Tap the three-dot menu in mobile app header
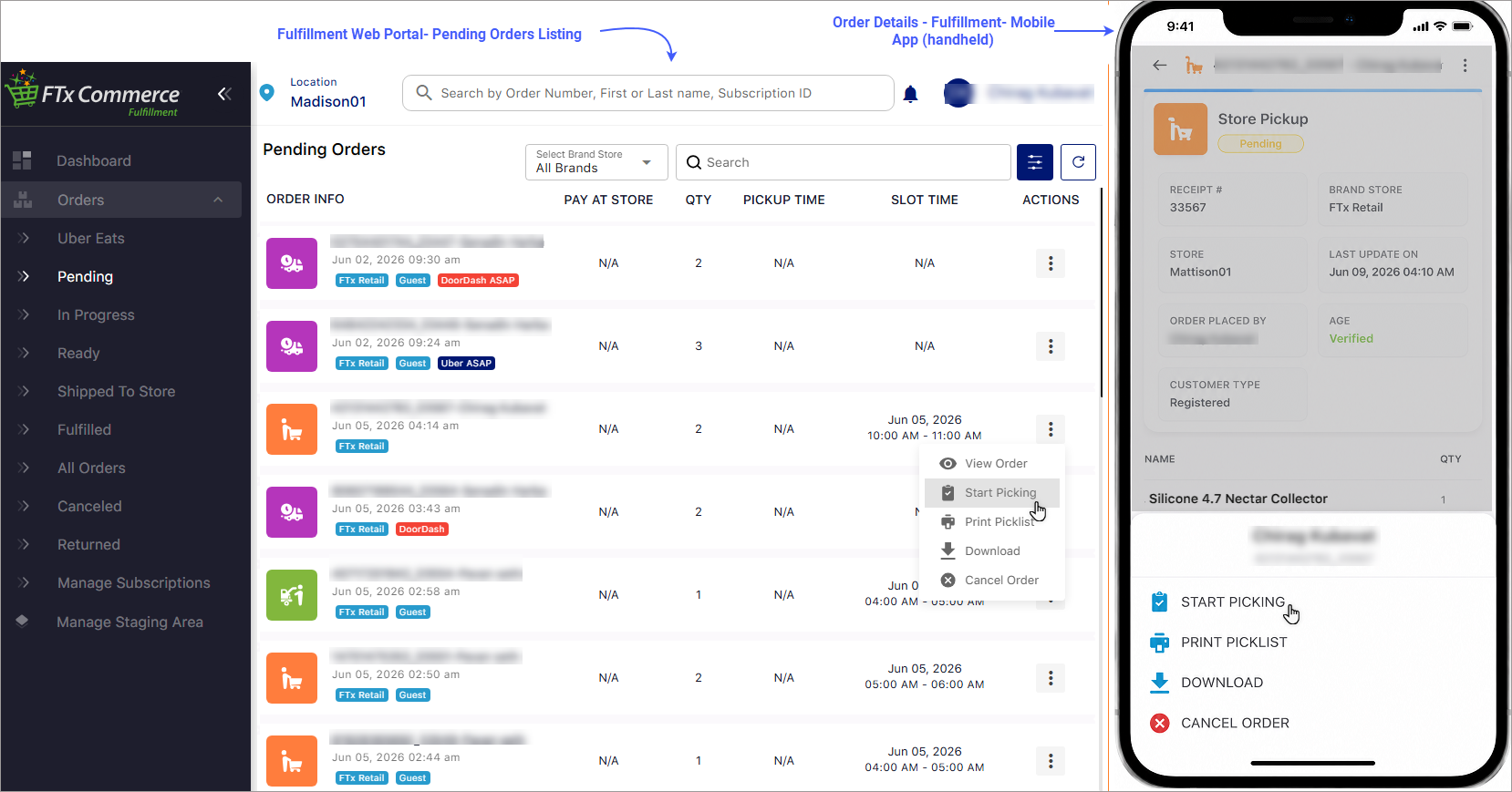This screenshot has width=1512, height=792. click(1465, 66)
